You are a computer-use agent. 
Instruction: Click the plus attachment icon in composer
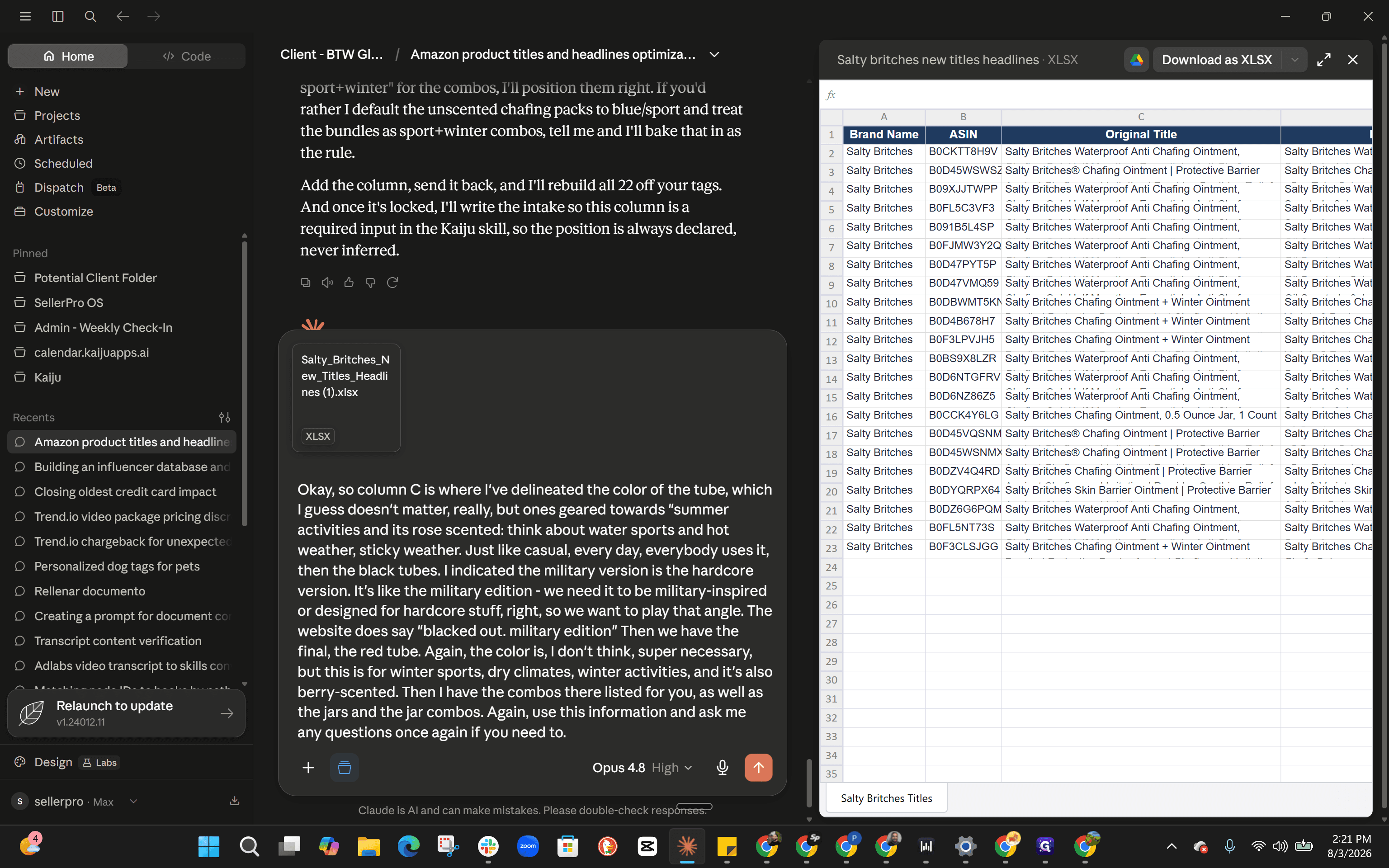click(308, 768)
